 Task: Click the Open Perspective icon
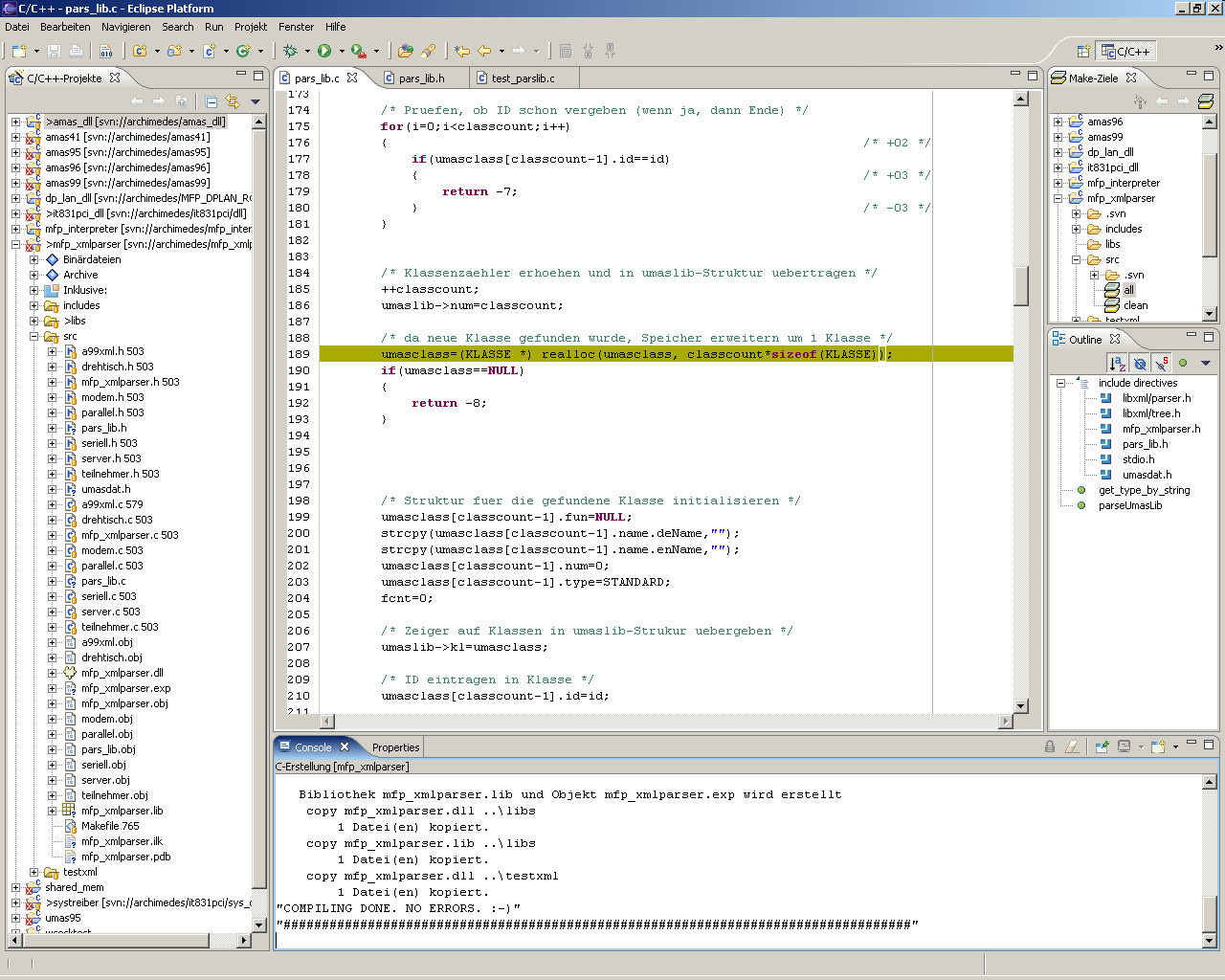[x=1083, y=52]
